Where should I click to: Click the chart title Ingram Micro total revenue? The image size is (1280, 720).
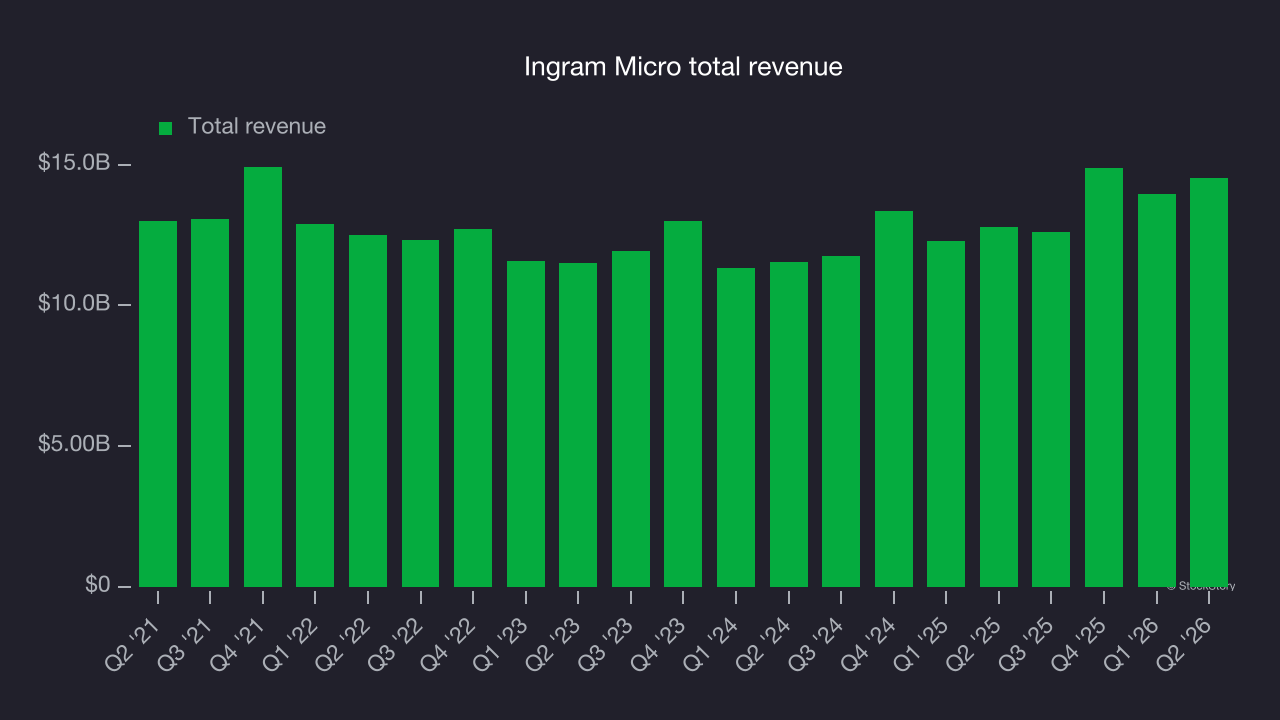684,67
